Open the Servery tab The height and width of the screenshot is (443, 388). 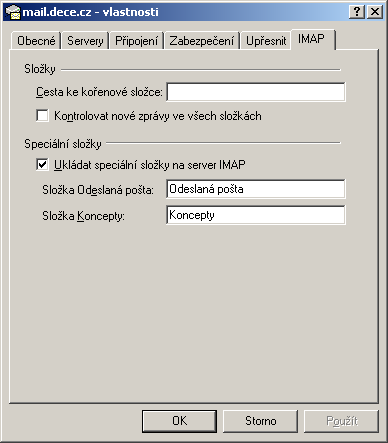pos(85,41)
